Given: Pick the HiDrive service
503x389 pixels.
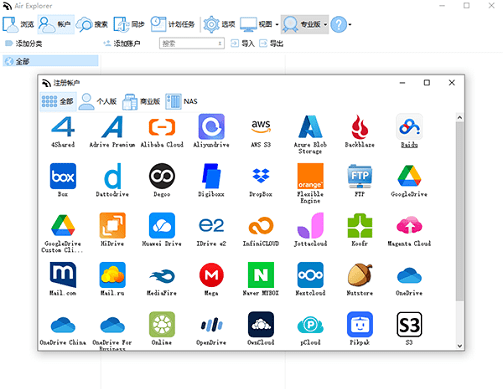Looking at the screenshot, I should (x=112, y=230).
